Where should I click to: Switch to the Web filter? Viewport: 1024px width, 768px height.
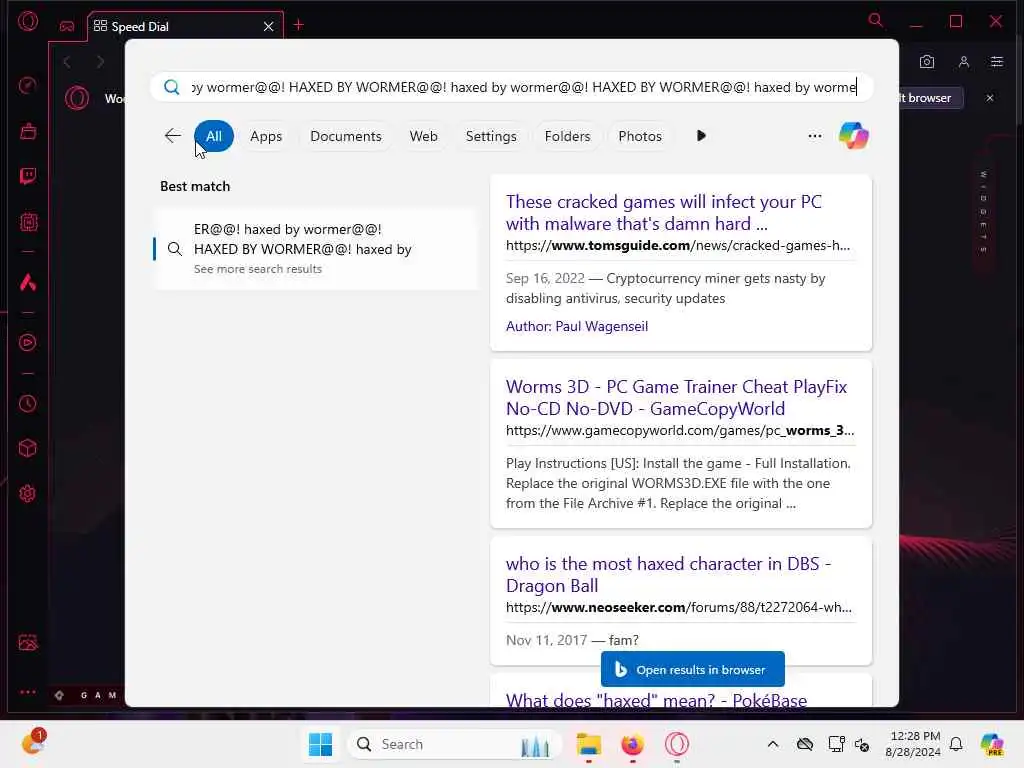pos(423,136)
